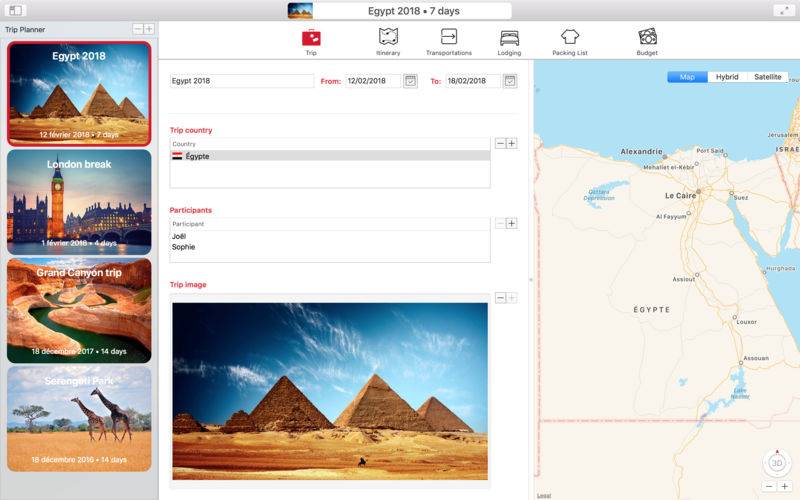
Task: Click the trip name field Egypt 2018
Action: tap(242, 81)
